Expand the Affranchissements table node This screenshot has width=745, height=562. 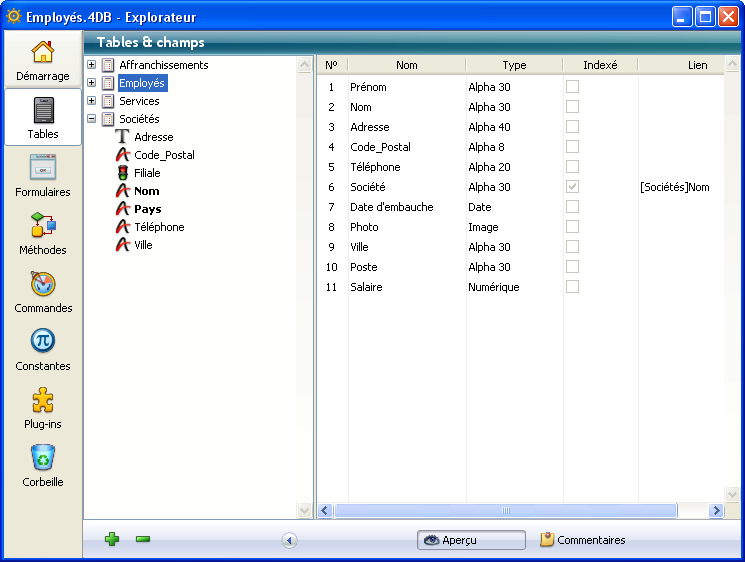point(92,65)
